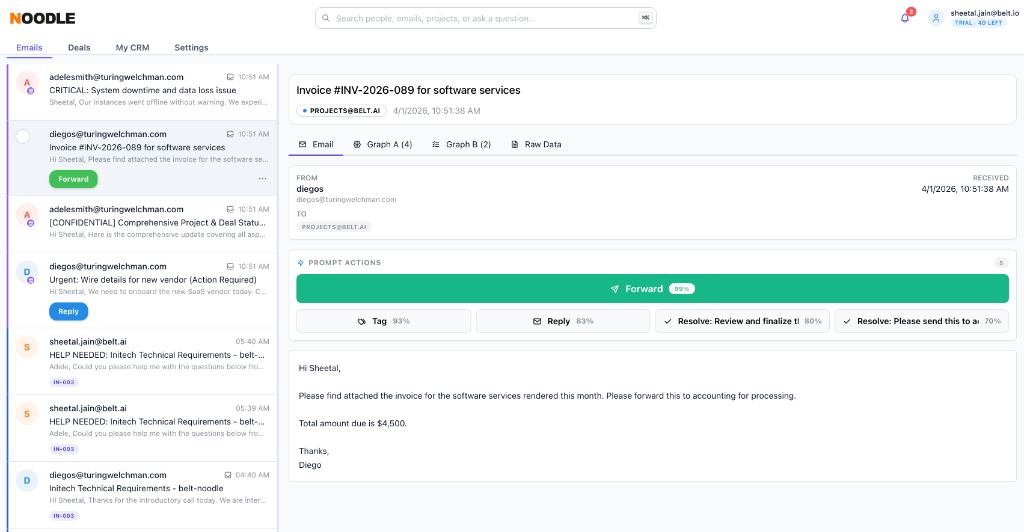This screenshot has height=532, width=1024.
Task: Focus the search people, emails, projects field
Action: [485, 18]
